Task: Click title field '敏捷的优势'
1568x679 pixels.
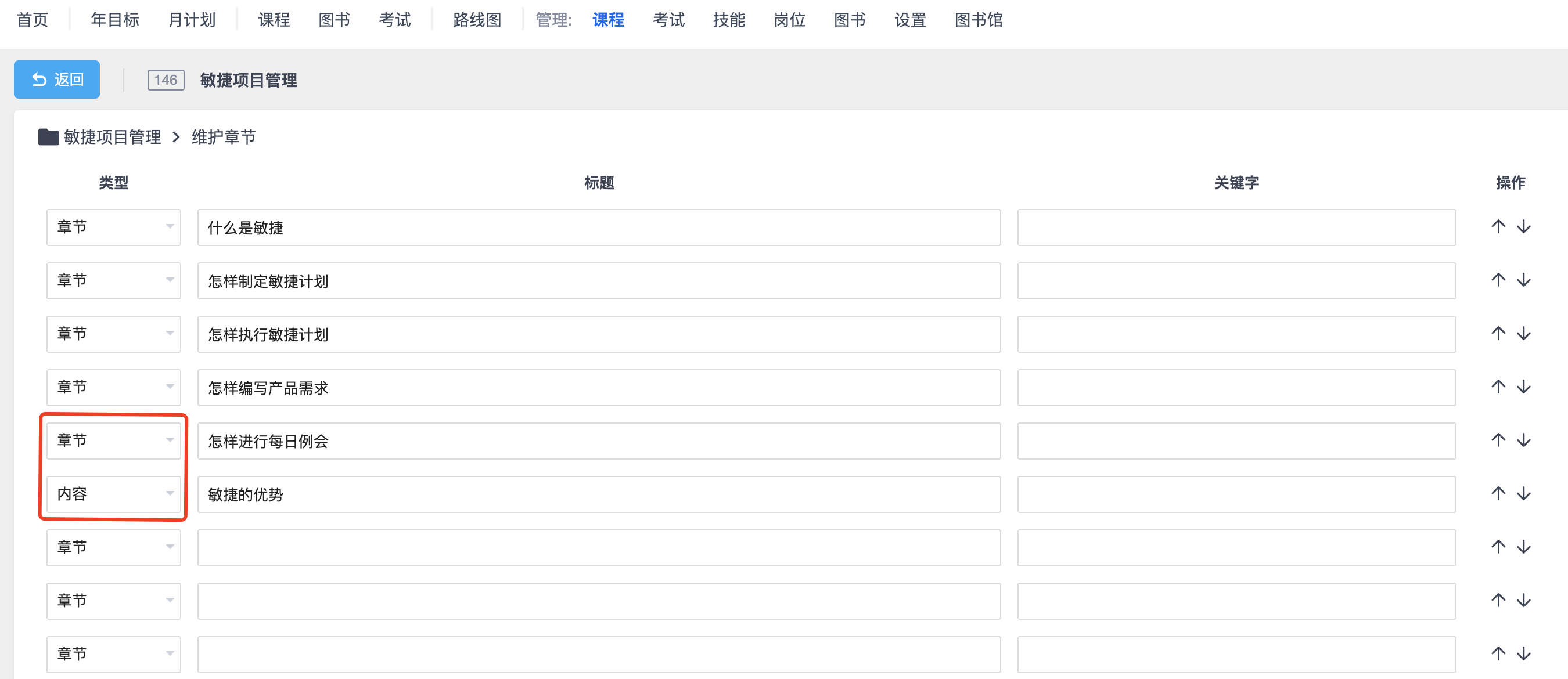Action: (x=599, y=494)
